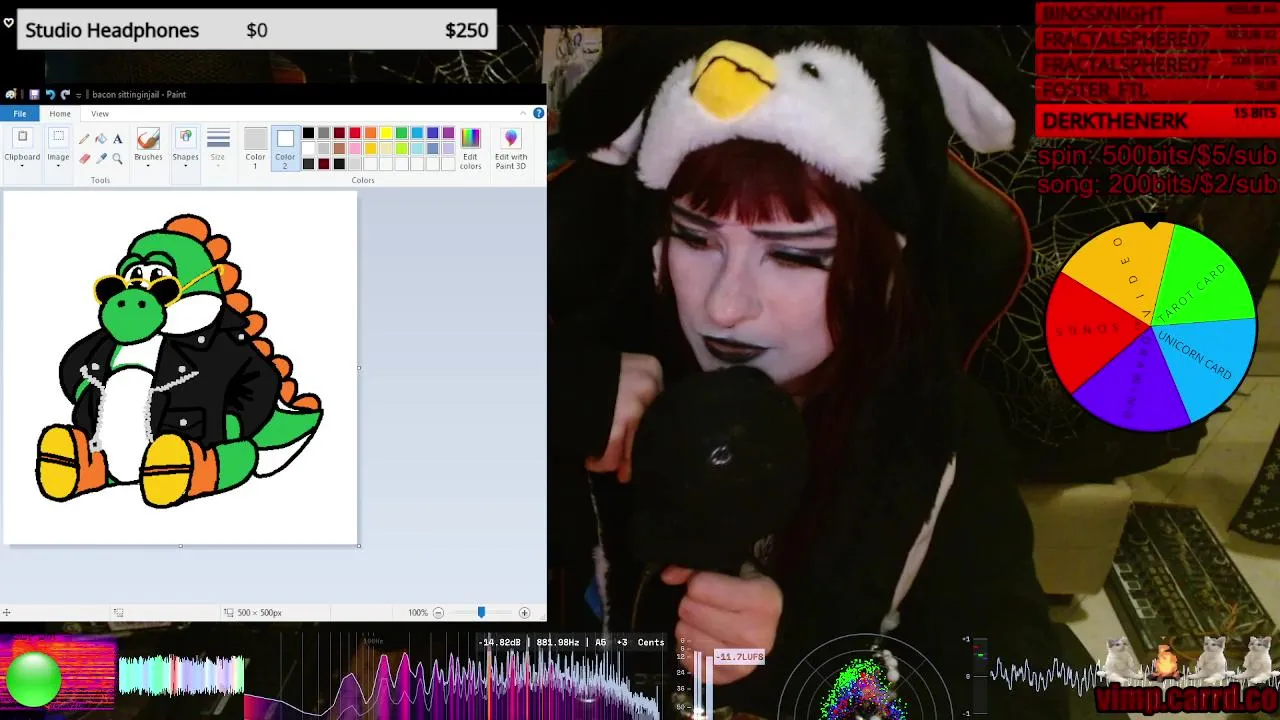Click the Studio Headphones goal label
Viewport: 1280px width, 720px height.
pos(112,30)
